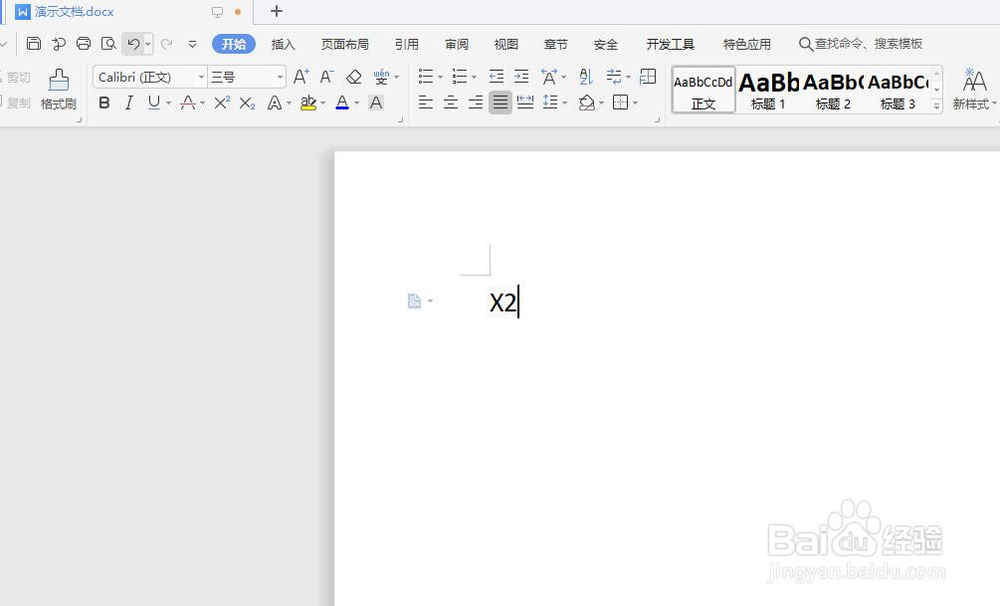Increase font size with A+ icon
The image size is (1000, 606).
coord(301,77)
